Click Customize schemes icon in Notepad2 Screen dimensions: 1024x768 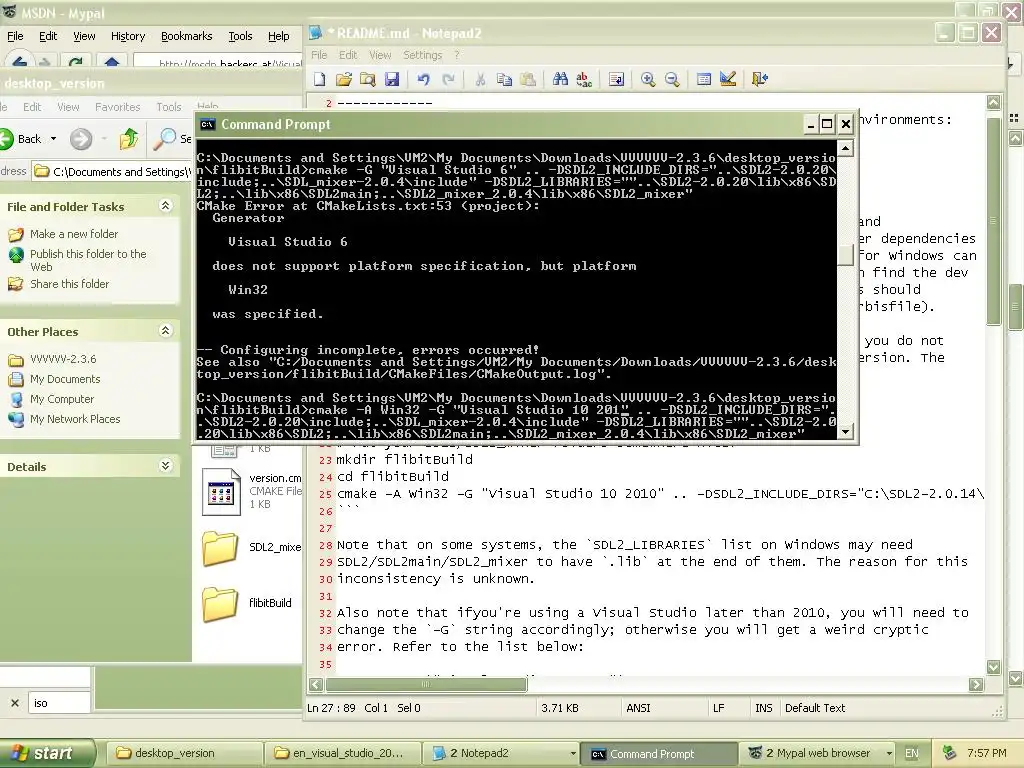(728, 79)
